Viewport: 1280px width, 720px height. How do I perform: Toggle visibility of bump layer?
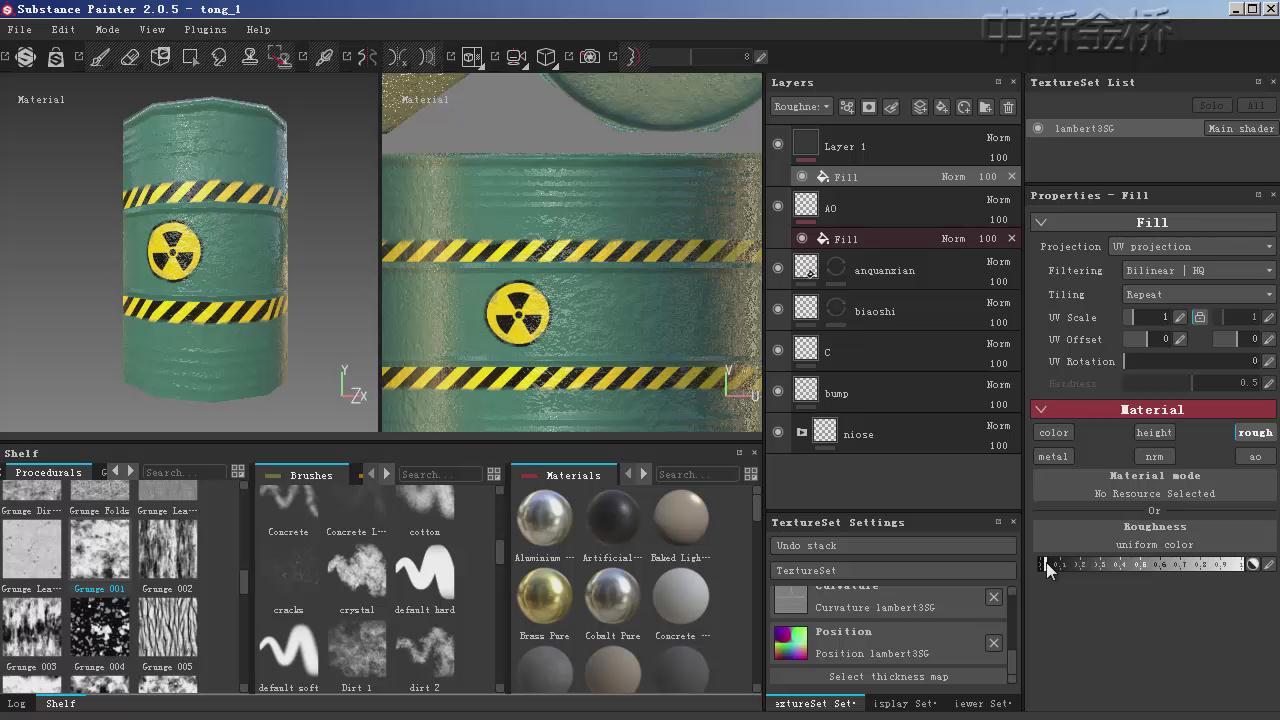[x=778, y=391]
